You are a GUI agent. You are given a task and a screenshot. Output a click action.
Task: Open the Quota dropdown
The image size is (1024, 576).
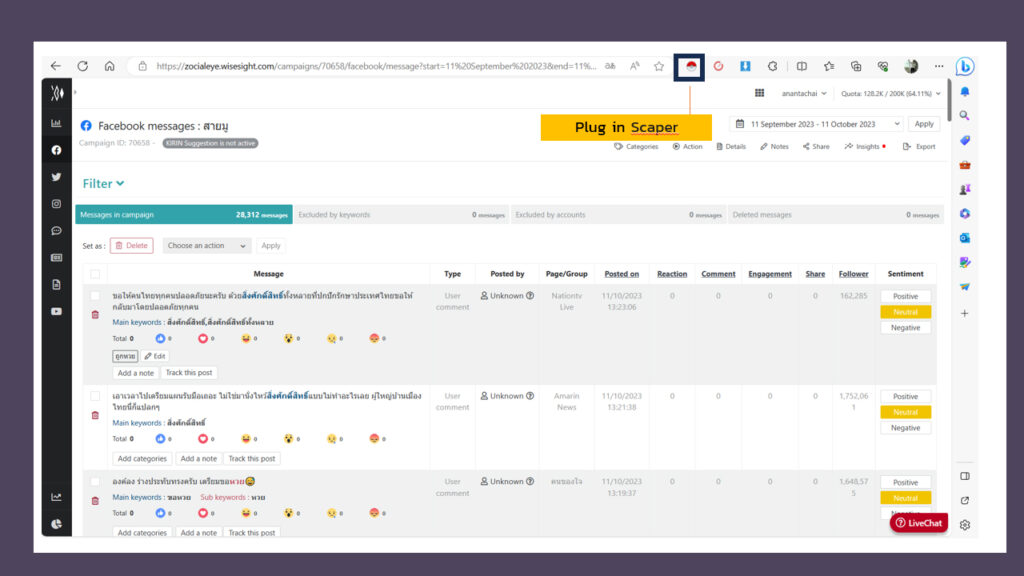pos(891,93)
